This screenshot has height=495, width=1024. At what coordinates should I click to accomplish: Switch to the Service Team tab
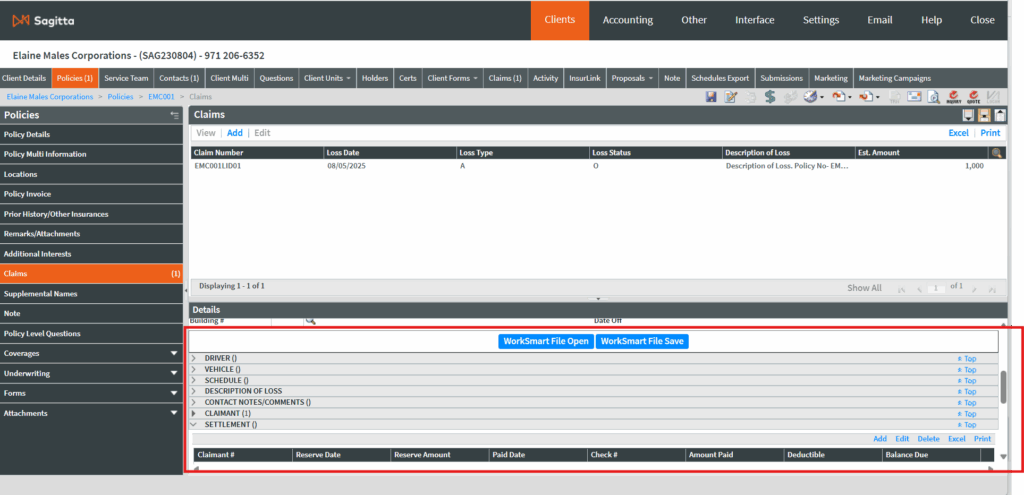[126, 78]
